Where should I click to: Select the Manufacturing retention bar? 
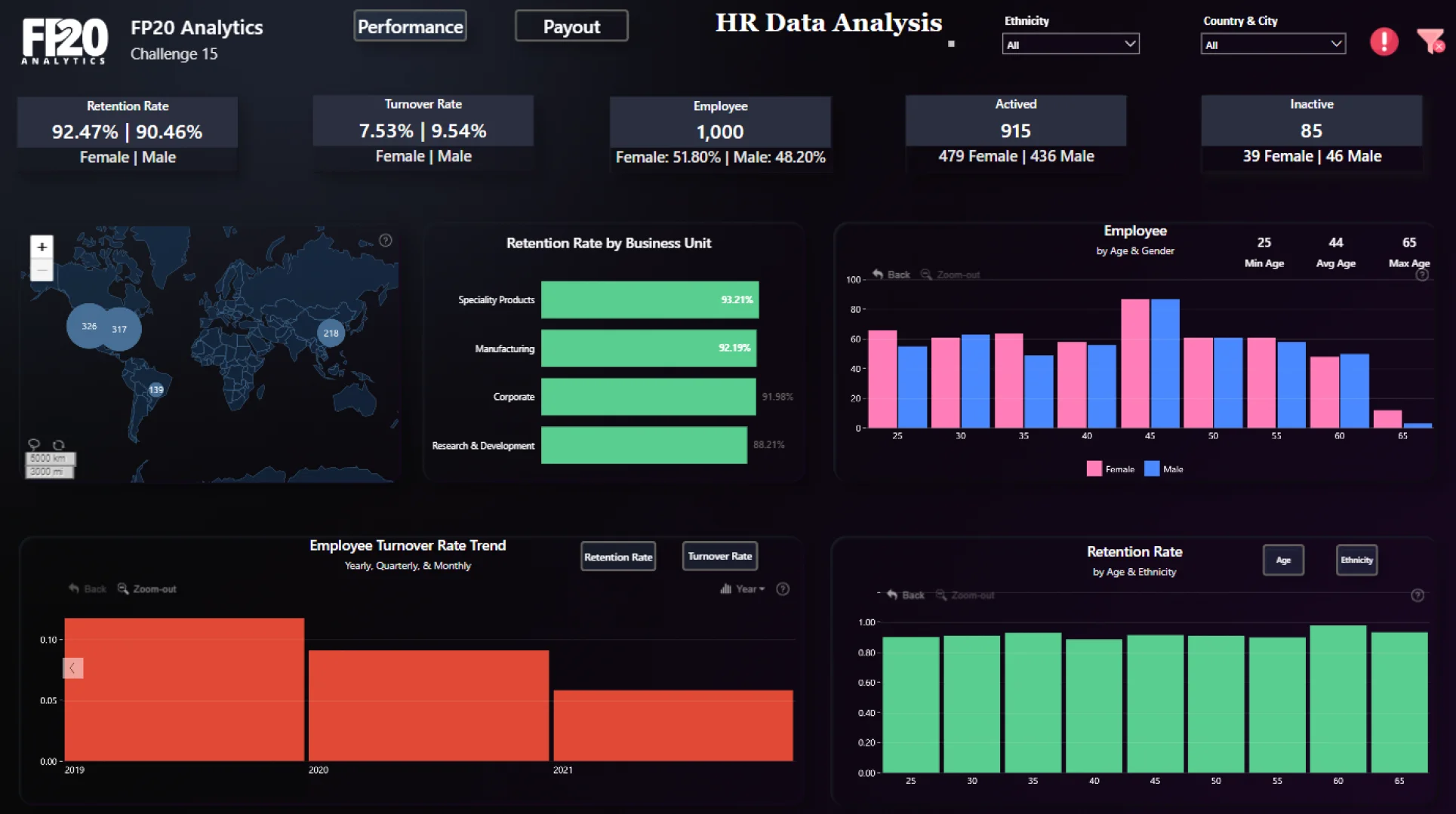coord(648,348)
